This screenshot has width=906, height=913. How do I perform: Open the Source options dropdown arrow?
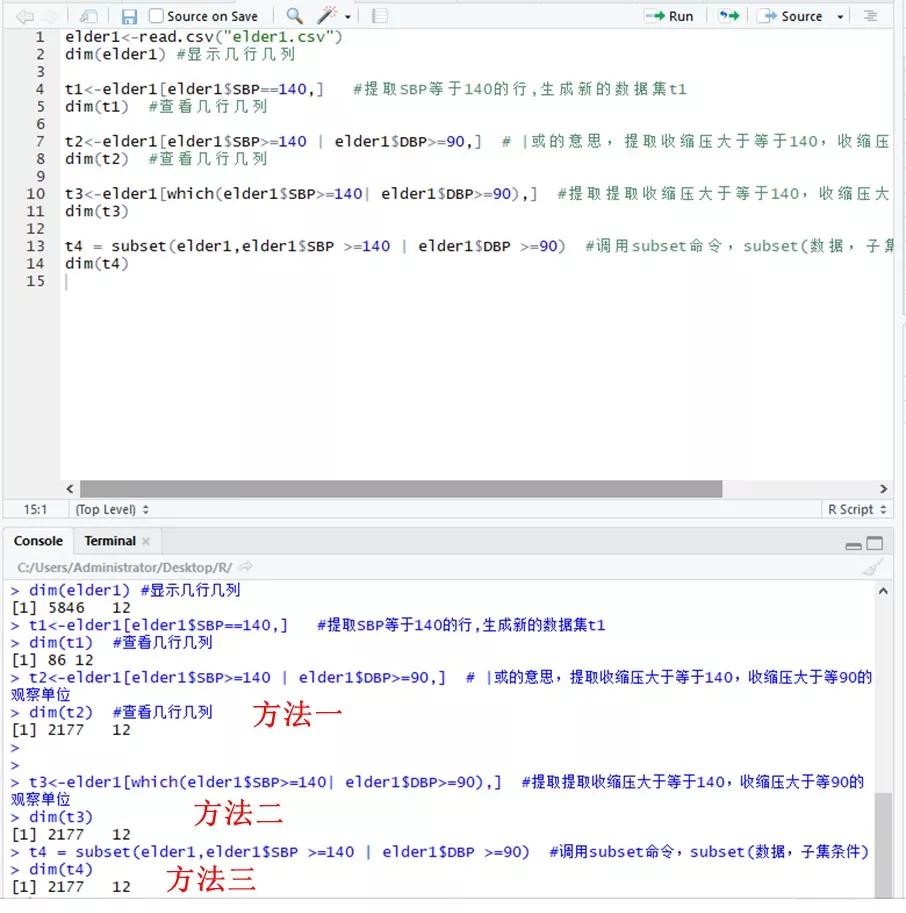(x=840, y=17)
